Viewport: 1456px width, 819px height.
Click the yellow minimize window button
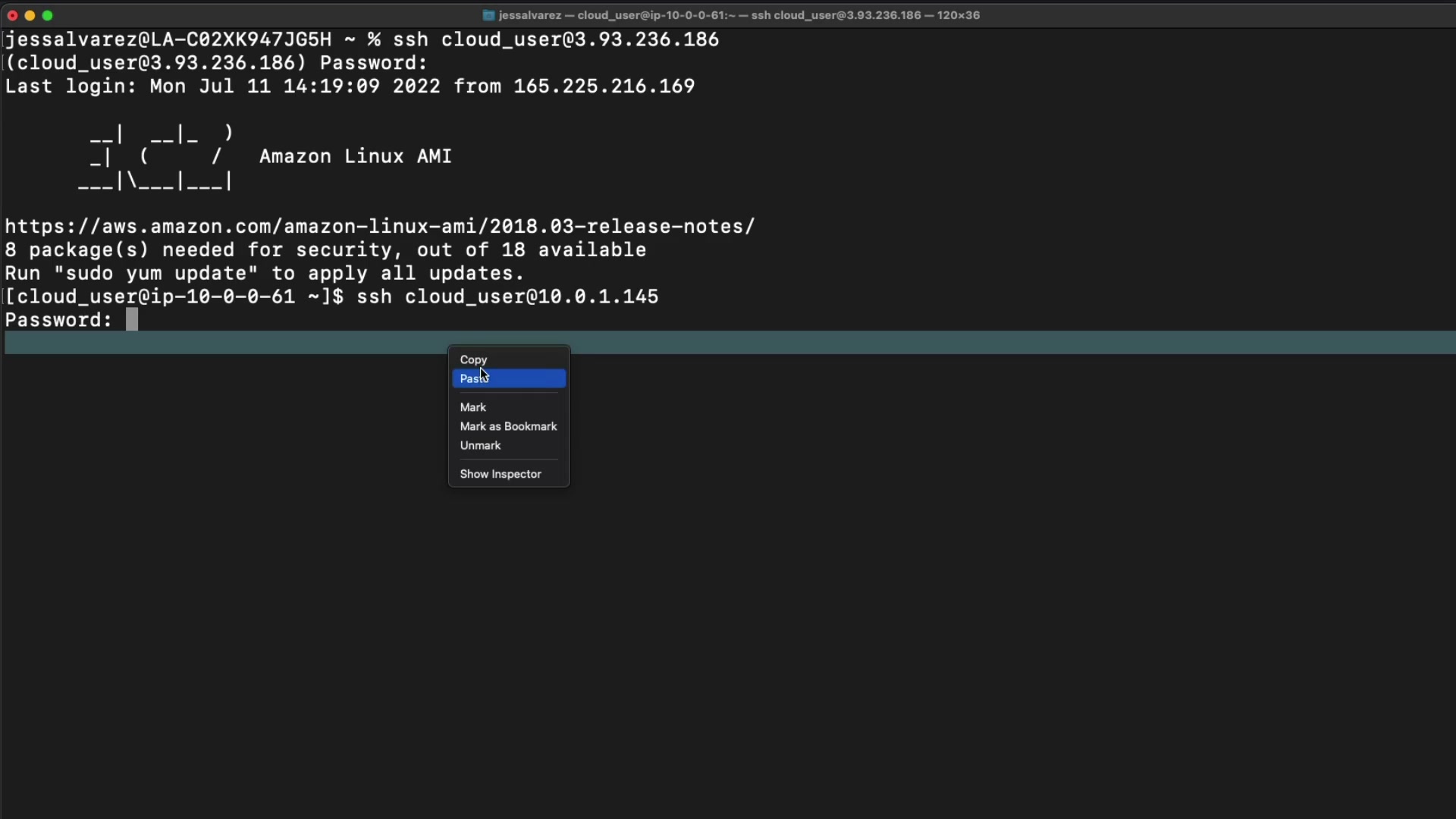30,15
